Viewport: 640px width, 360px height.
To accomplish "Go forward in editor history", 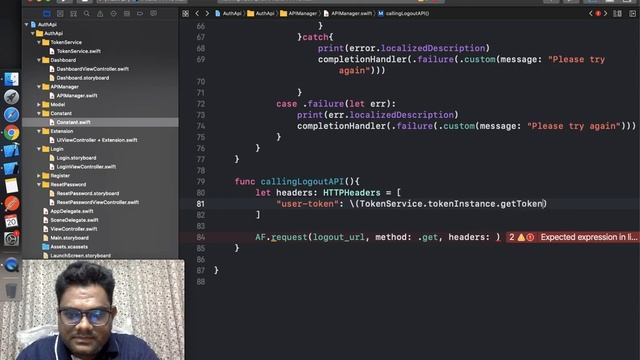I will pos(207,13).
